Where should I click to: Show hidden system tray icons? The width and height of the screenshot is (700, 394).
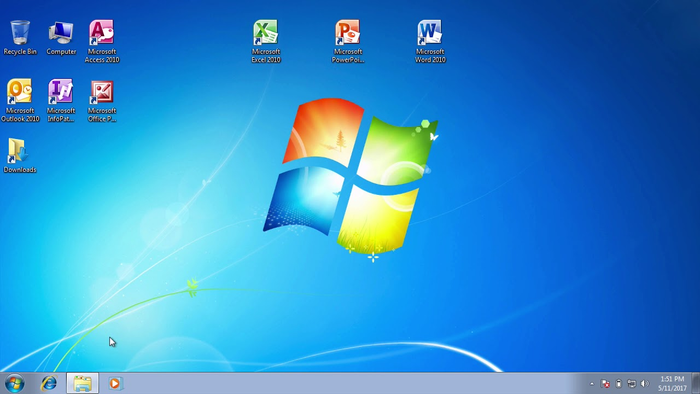tap(592, 384)
